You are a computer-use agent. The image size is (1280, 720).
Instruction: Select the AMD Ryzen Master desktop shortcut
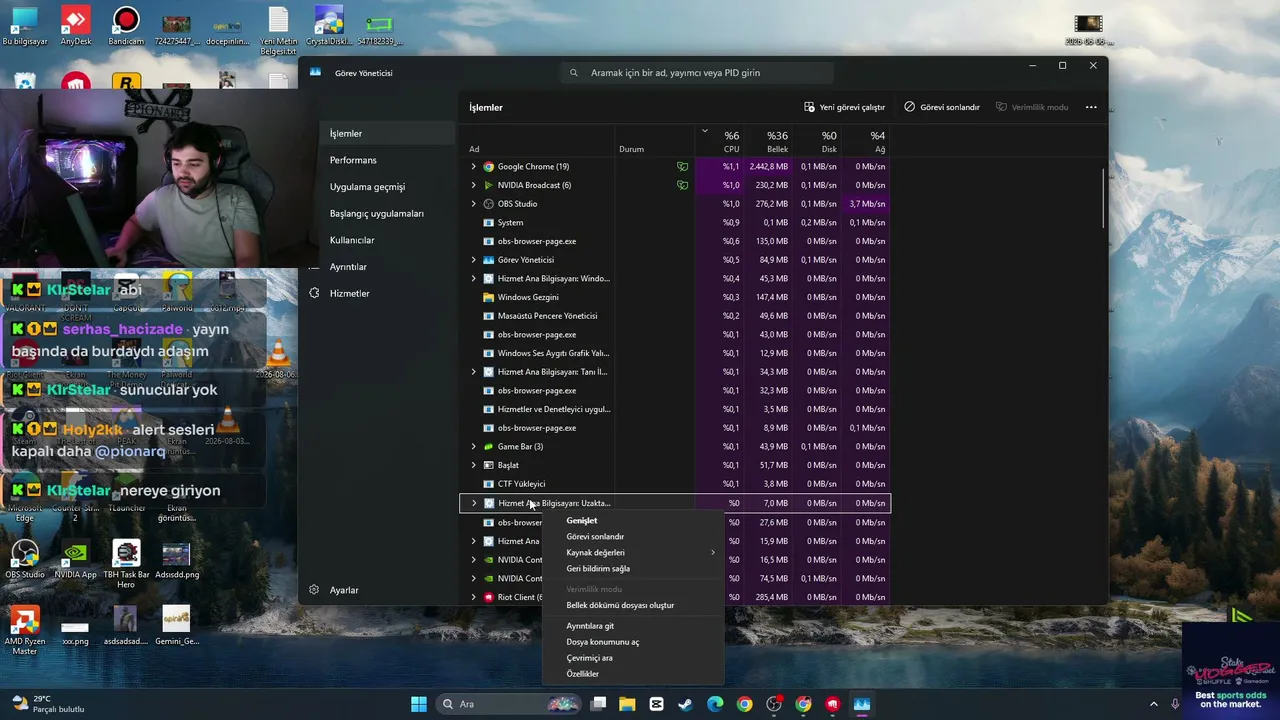(x=24, y=630)
